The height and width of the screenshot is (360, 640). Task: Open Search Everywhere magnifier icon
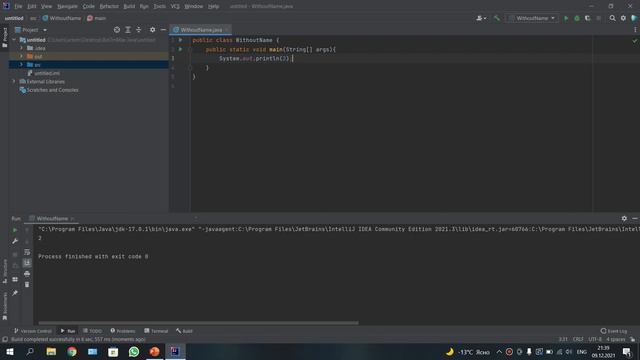click(612, 18)
